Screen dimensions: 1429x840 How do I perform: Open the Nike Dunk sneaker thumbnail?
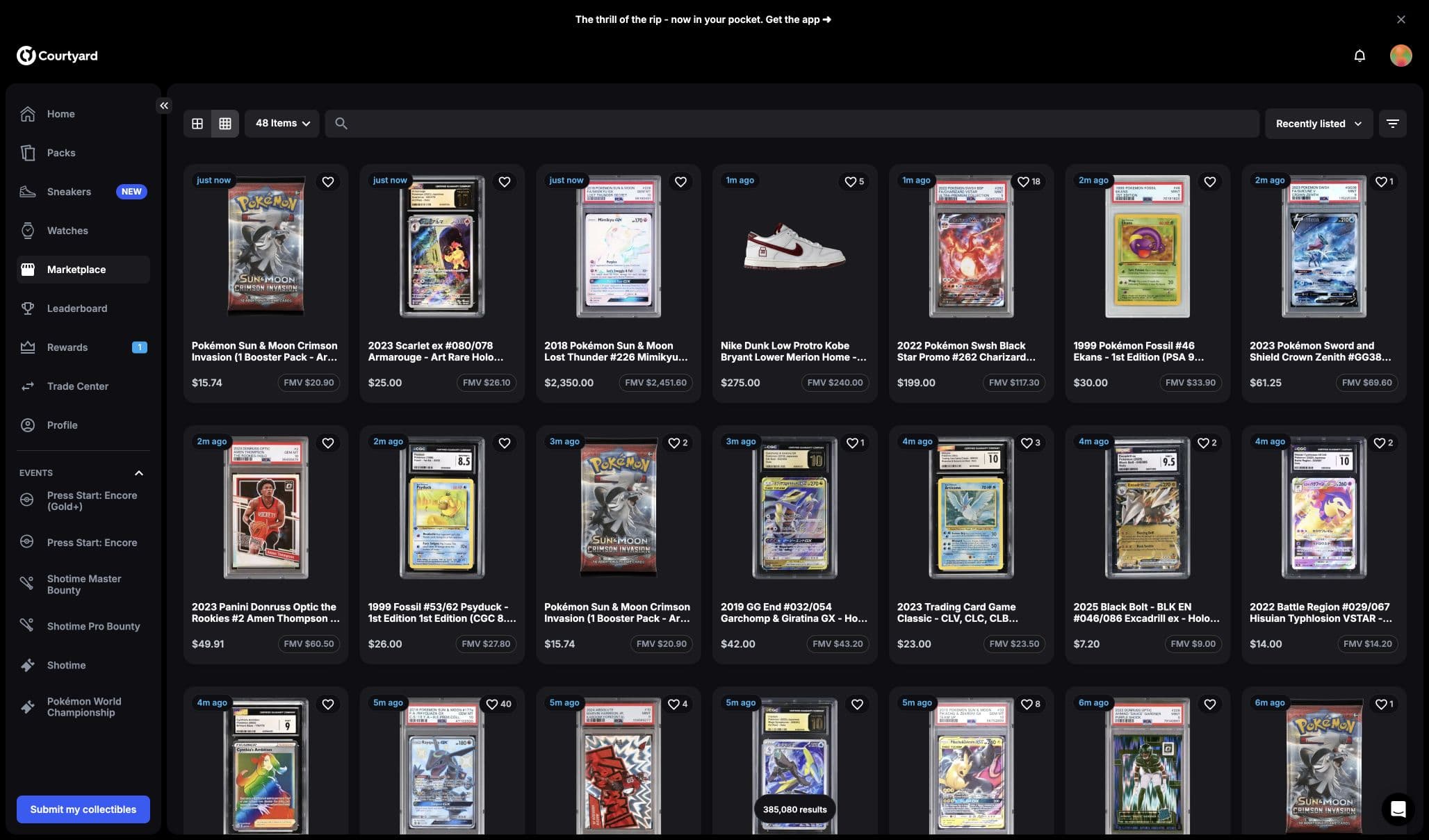click(x=794, y=247)
